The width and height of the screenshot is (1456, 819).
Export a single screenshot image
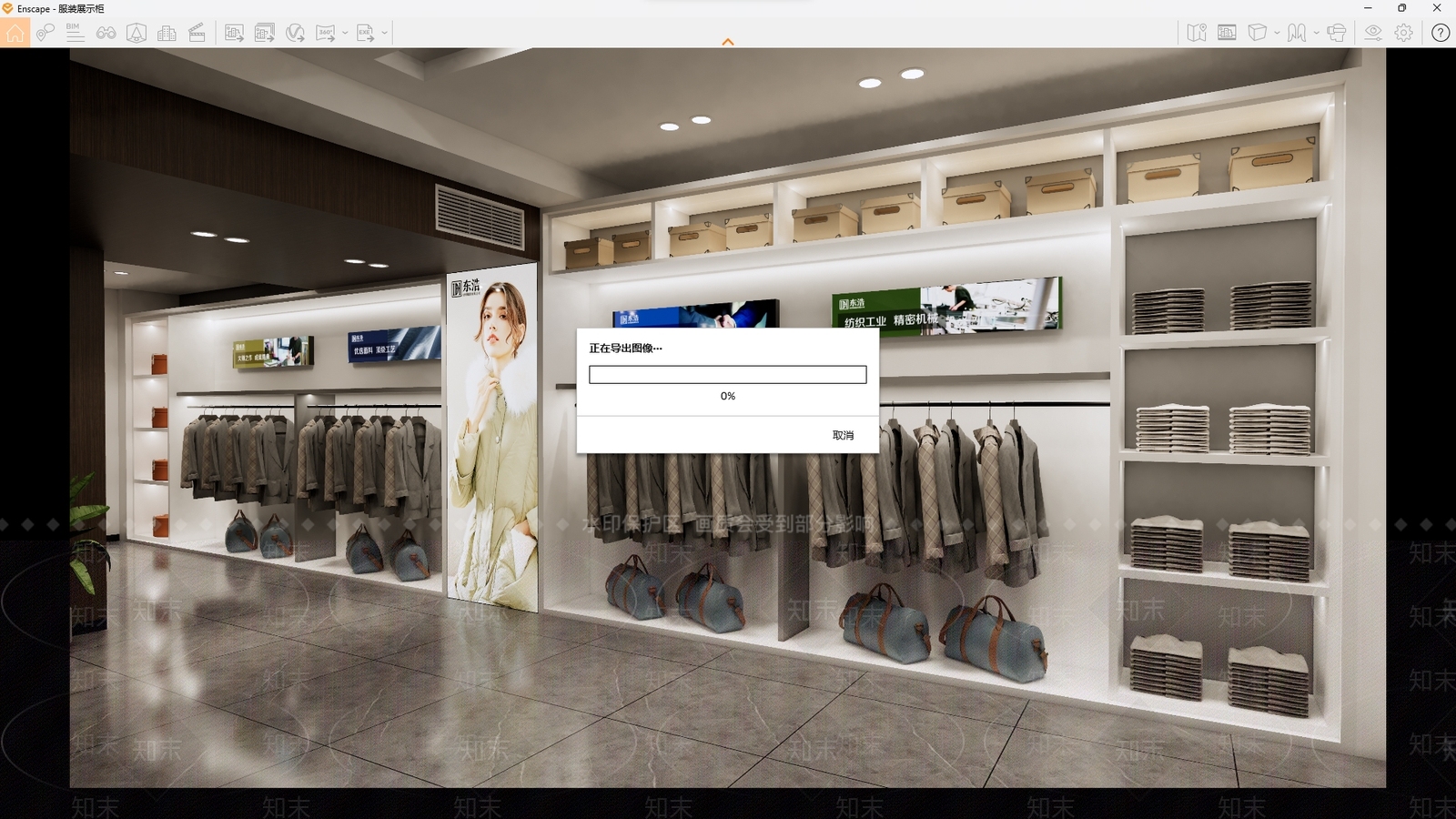pyautogui.click(x=234, y=33)
